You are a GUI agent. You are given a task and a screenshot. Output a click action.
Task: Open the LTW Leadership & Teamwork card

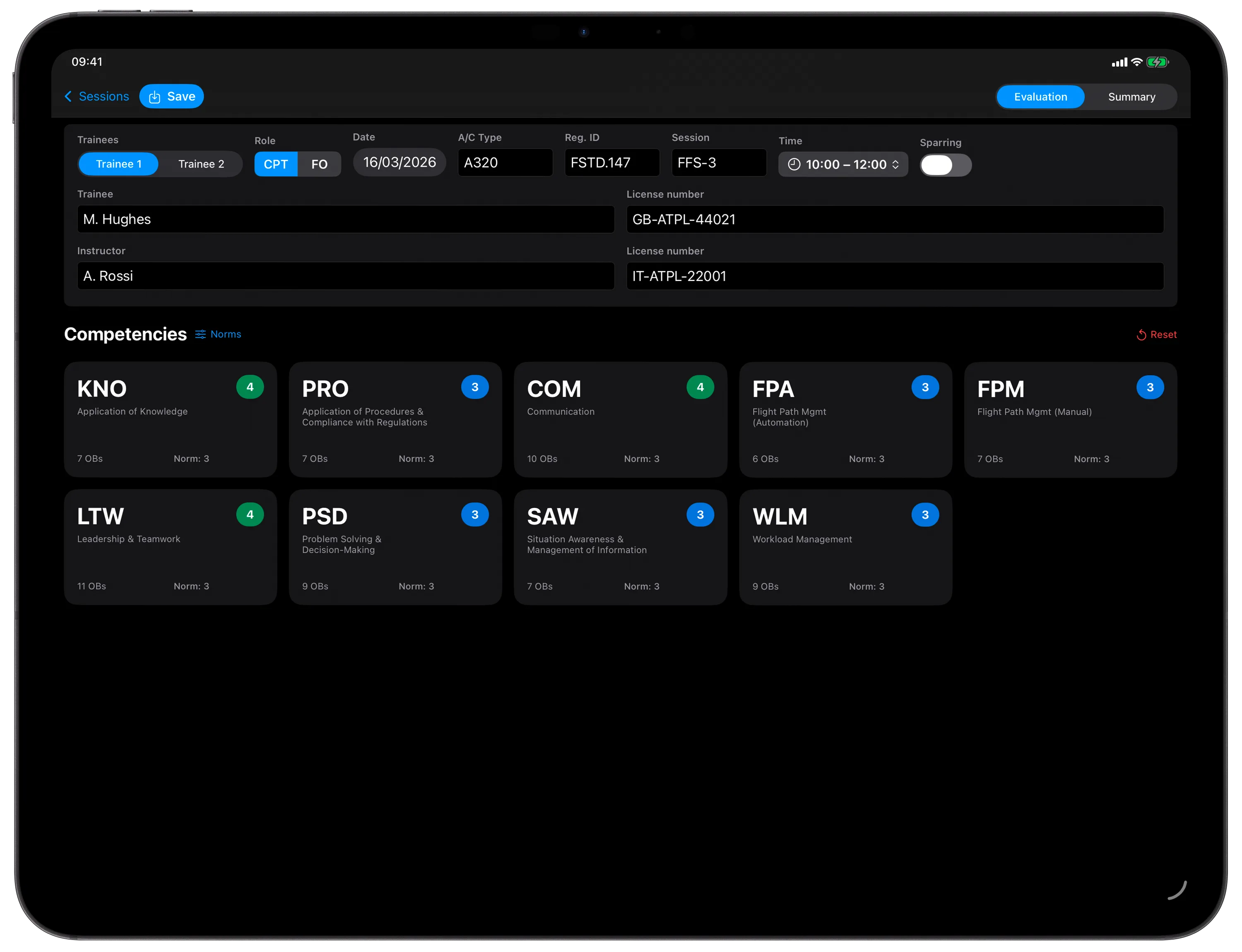click(x=171, y=547)
